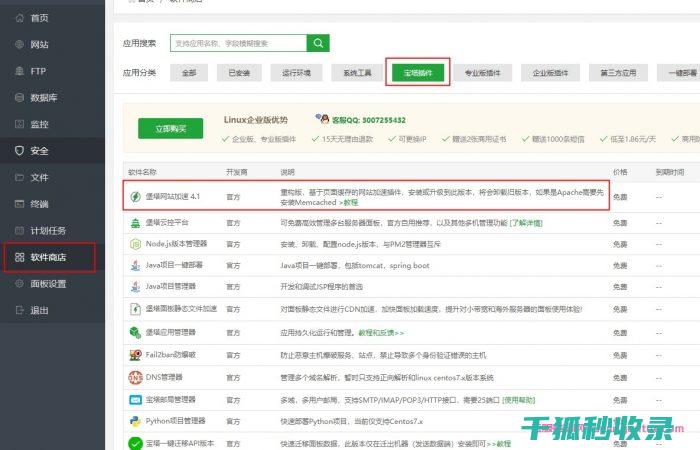Click 官方 developer cell in Java项目管理器 row
Image resolution: width=700 pixels, height=450 pixels.
pos(233,287)
